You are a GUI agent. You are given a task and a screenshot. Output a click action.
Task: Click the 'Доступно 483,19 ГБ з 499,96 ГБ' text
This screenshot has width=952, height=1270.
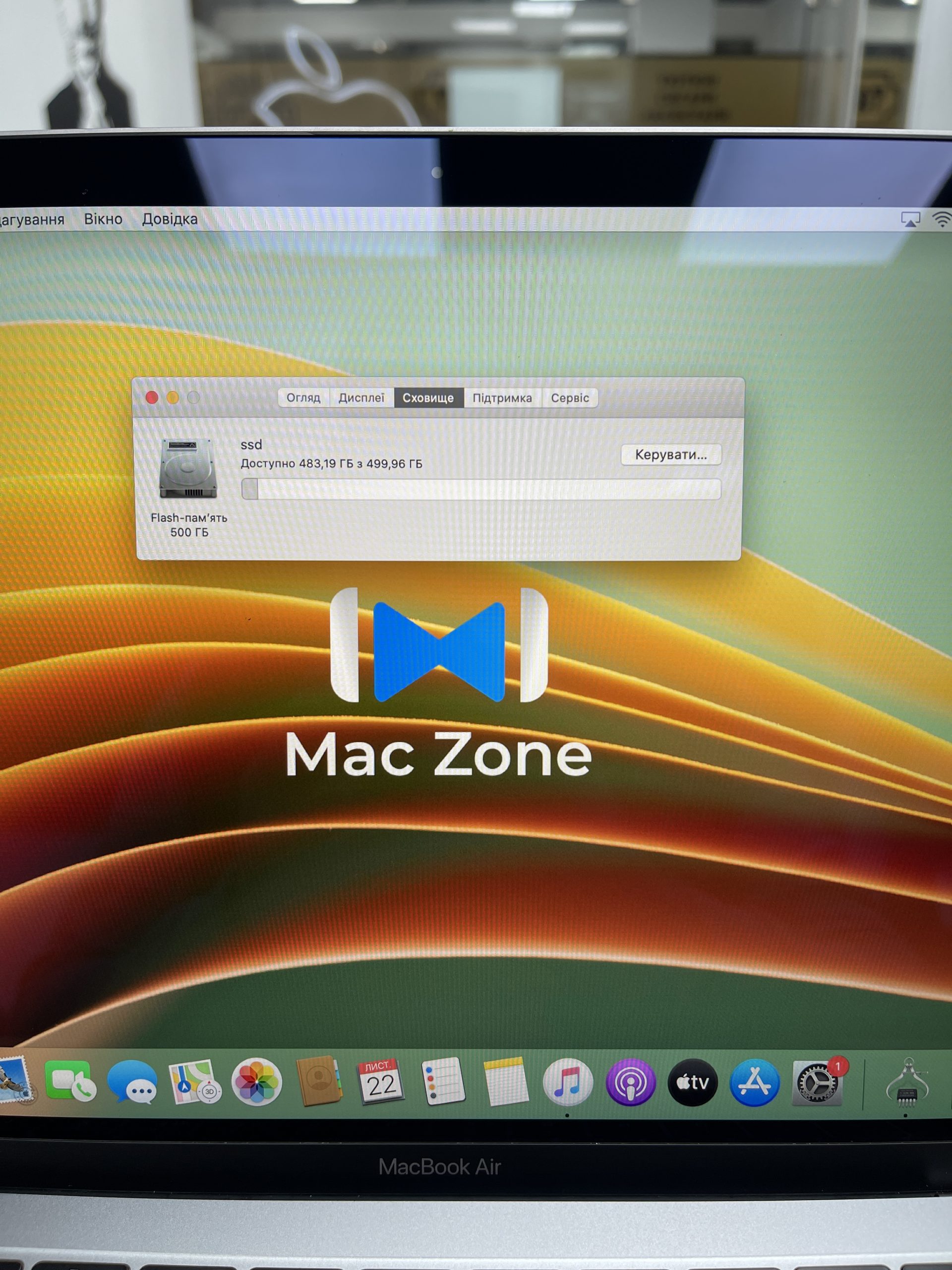click(331, 463)
